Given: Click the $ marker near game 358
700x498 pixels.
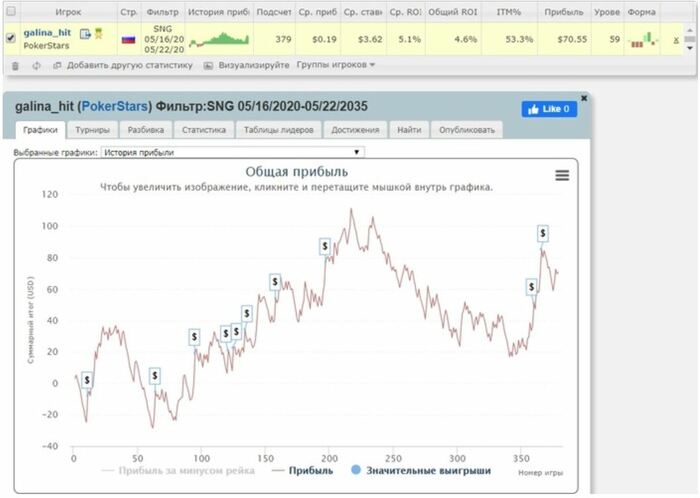Looking at the screenshot, I should click(531, 286).
